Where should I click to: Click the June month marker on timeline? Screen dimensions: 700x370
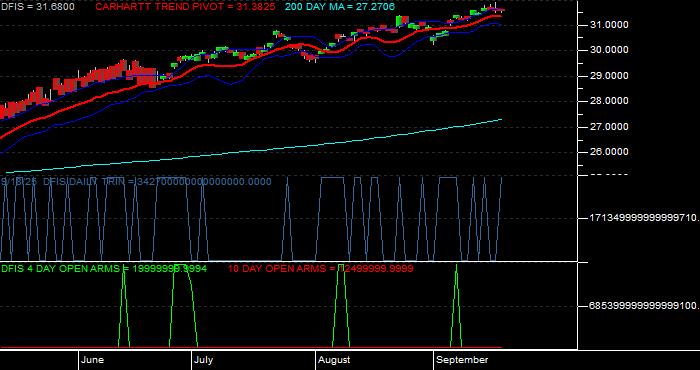(93, 360)
